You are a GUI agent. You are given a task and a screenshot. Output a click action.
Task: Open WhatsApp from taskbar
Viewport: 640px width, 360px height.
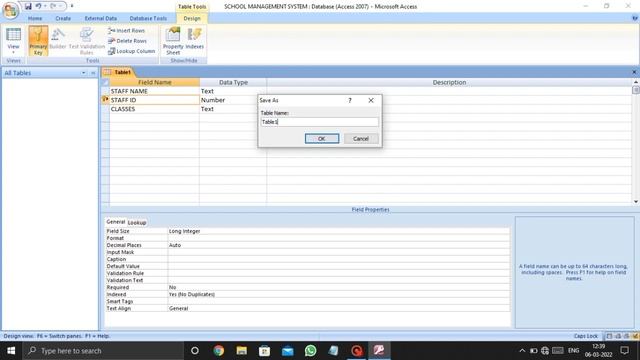[311, 351]
